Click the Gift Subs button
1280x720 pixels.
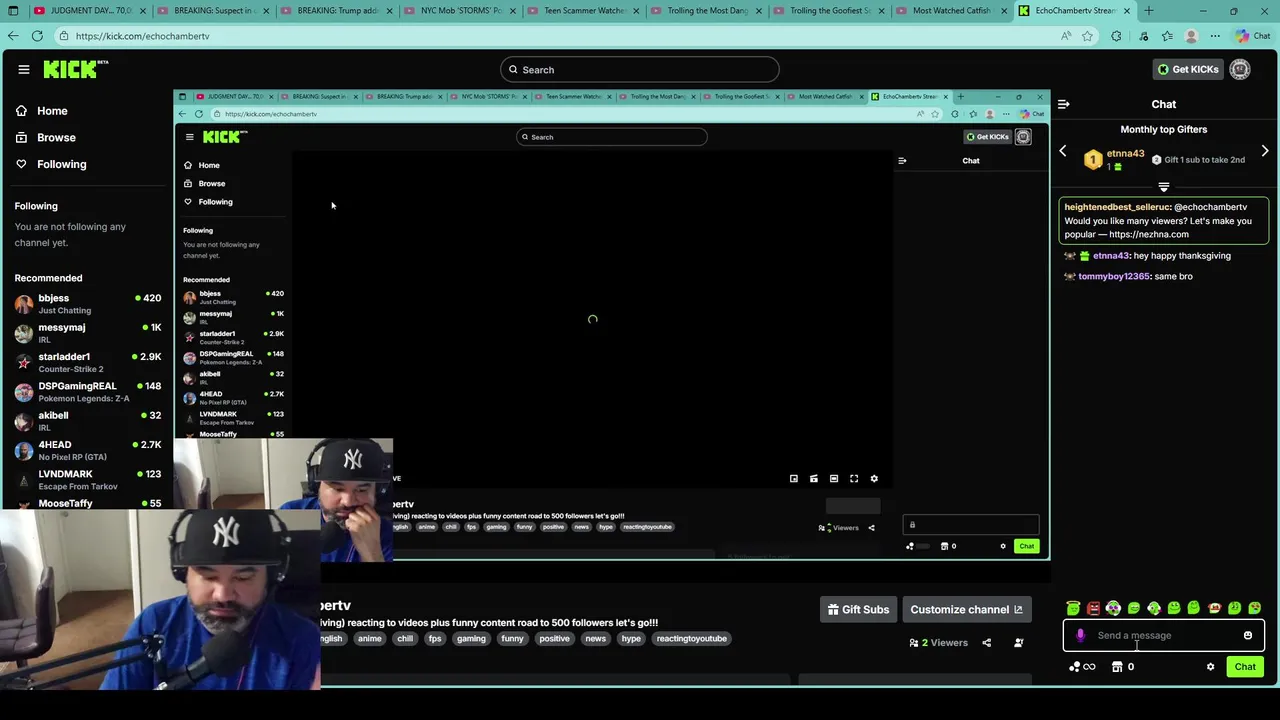[x=858, y=609]
